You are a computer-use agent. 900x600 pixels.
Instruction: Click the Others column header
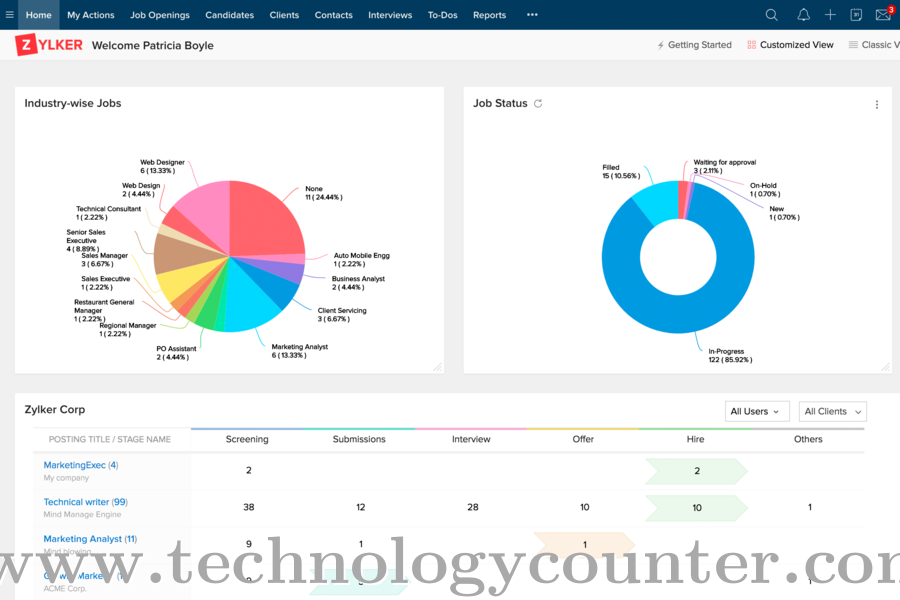[808, 439]
